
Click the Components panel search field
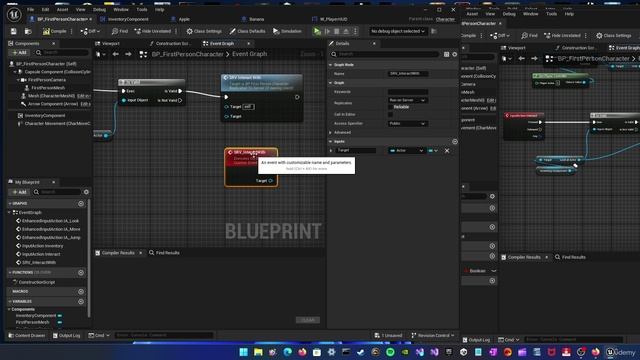coord(62,53)
